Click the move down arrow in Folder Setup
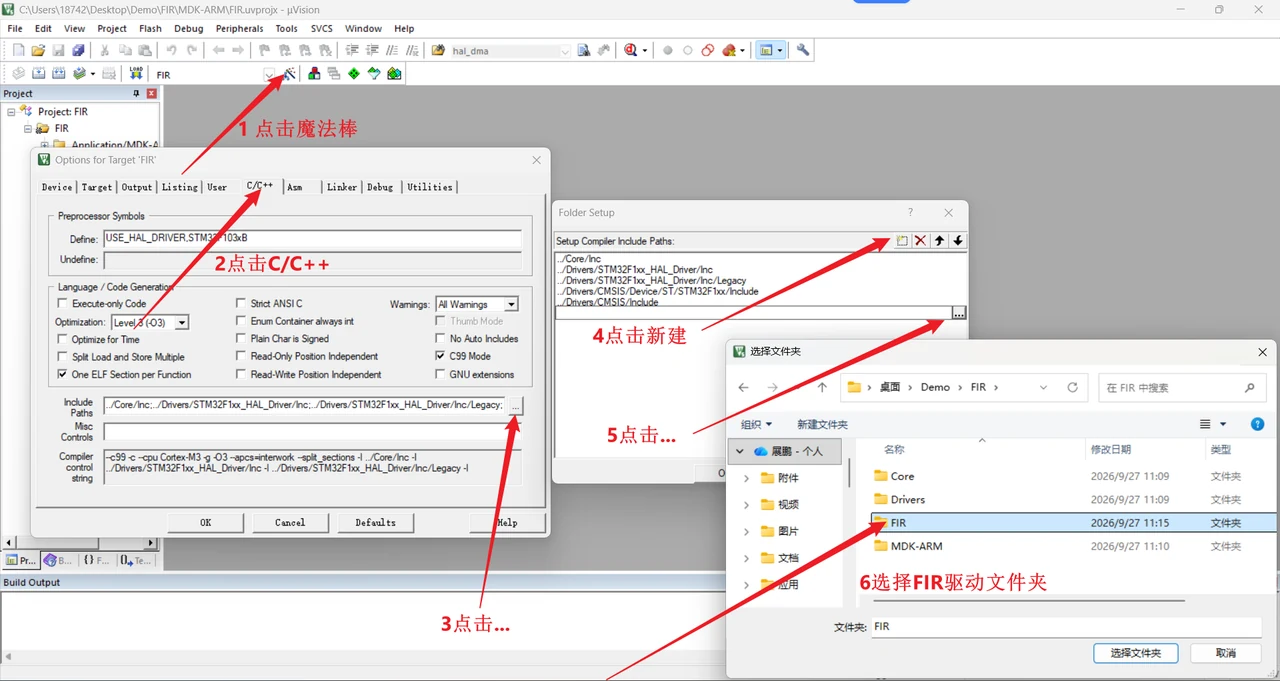 pos(957,240)
